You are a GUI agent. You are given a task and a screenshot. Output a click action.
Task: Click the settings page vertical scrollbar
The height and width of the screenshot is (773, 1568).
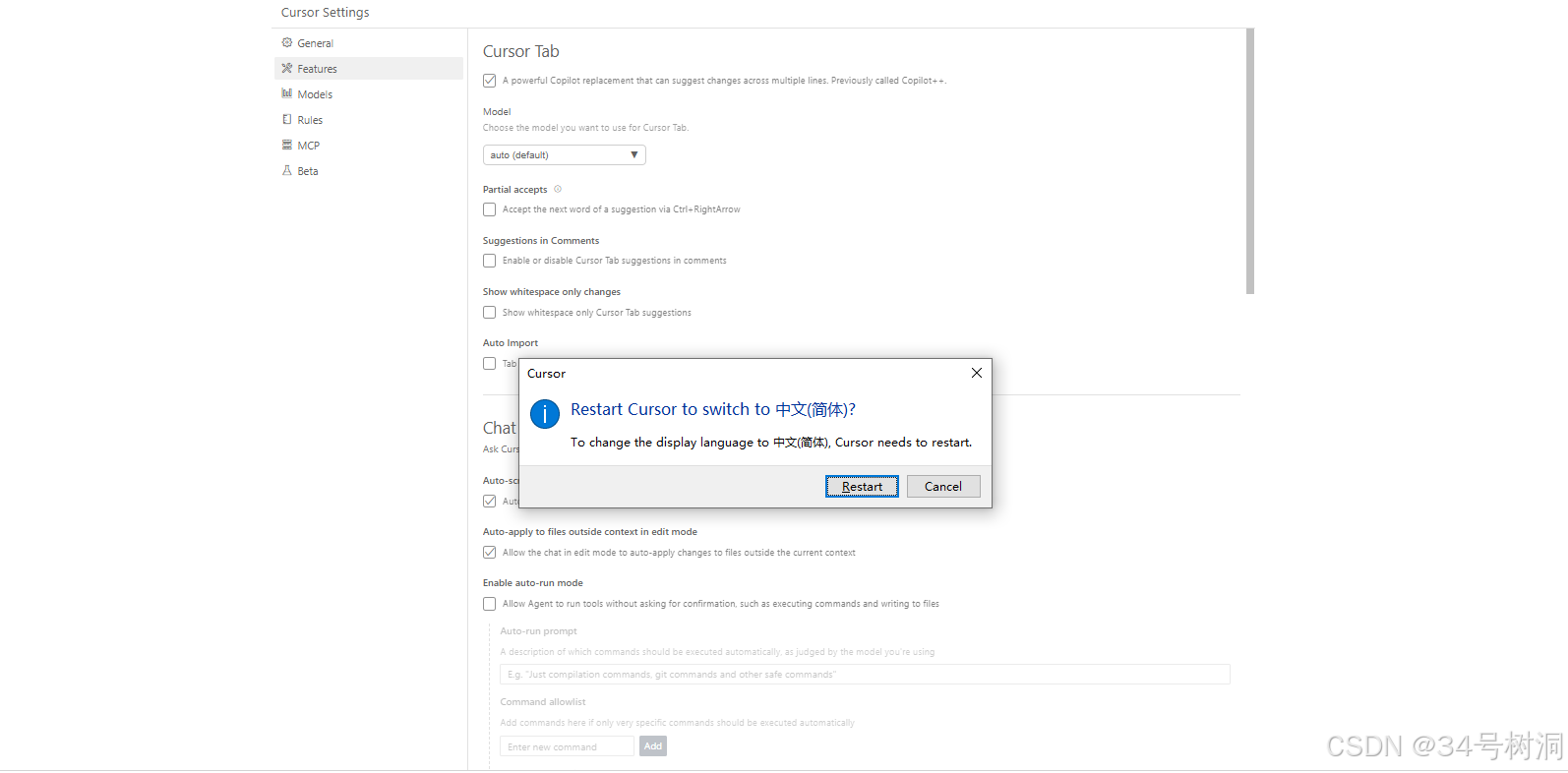point(1250,161)
